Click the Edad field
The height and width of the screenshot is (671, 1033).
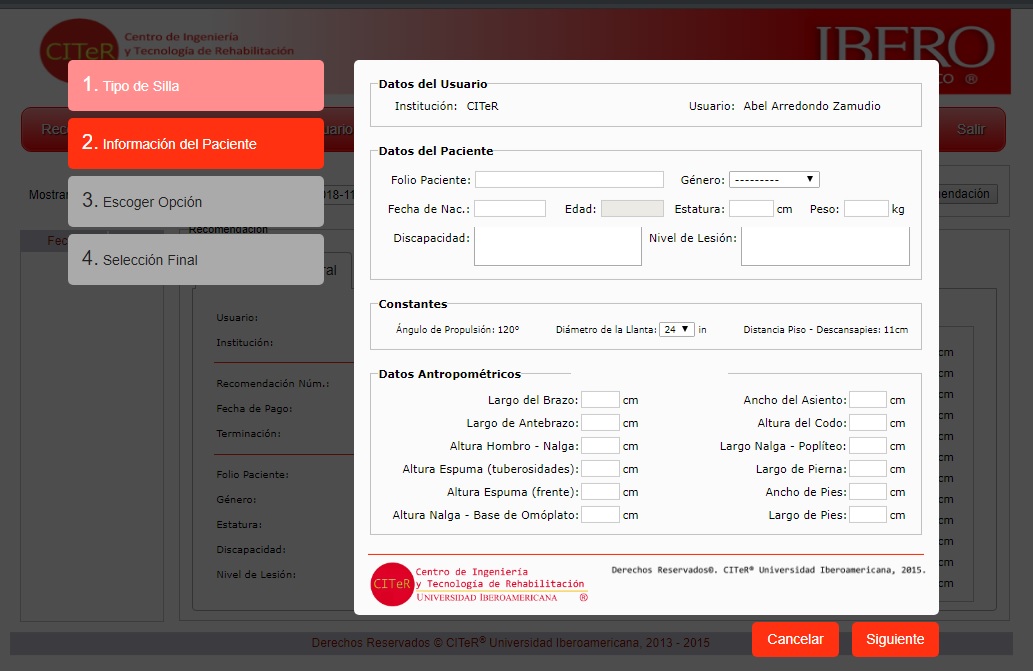coord(632,209)
